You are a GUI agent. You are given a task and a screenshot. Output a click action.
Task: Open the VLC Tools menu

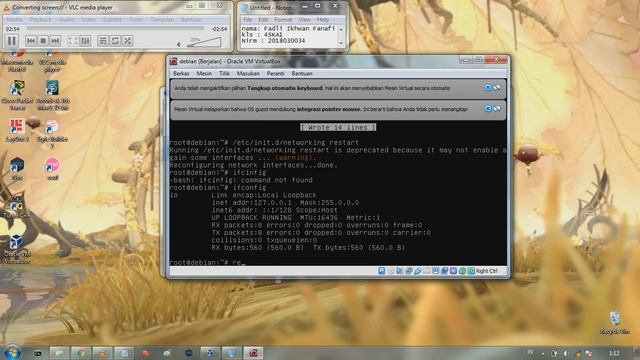(x=136, y=20)
